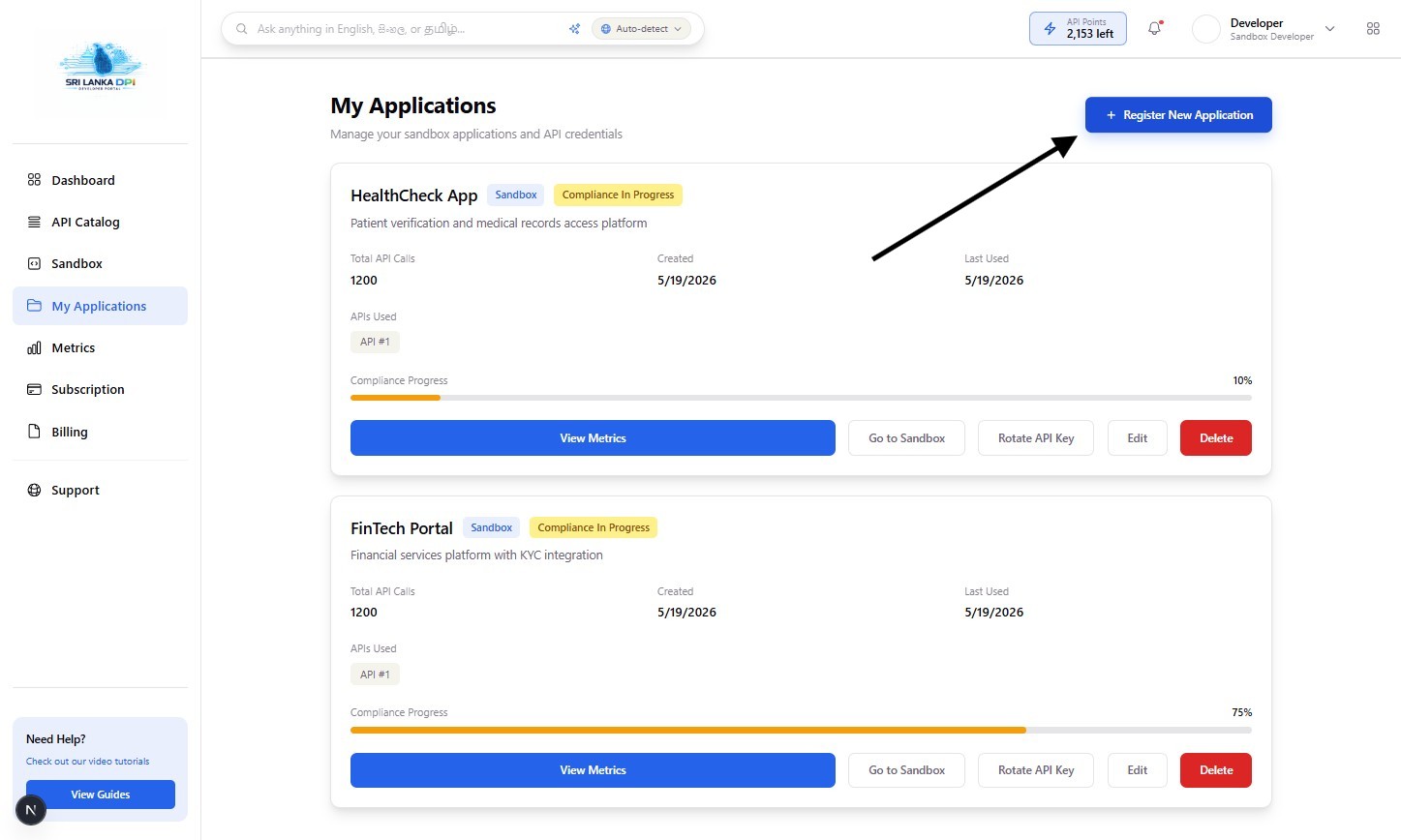Click the Sri Lanka DPI logo
This screenshot has width=1401, height=840.
(100, 68)
